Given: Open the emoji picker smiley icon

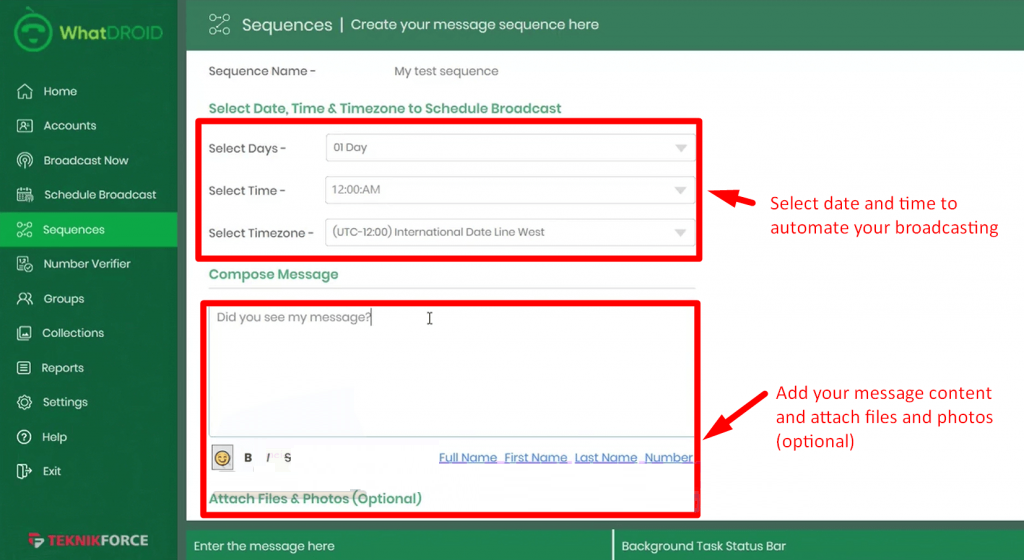Looking at the screenshot, I should (222, 458).
